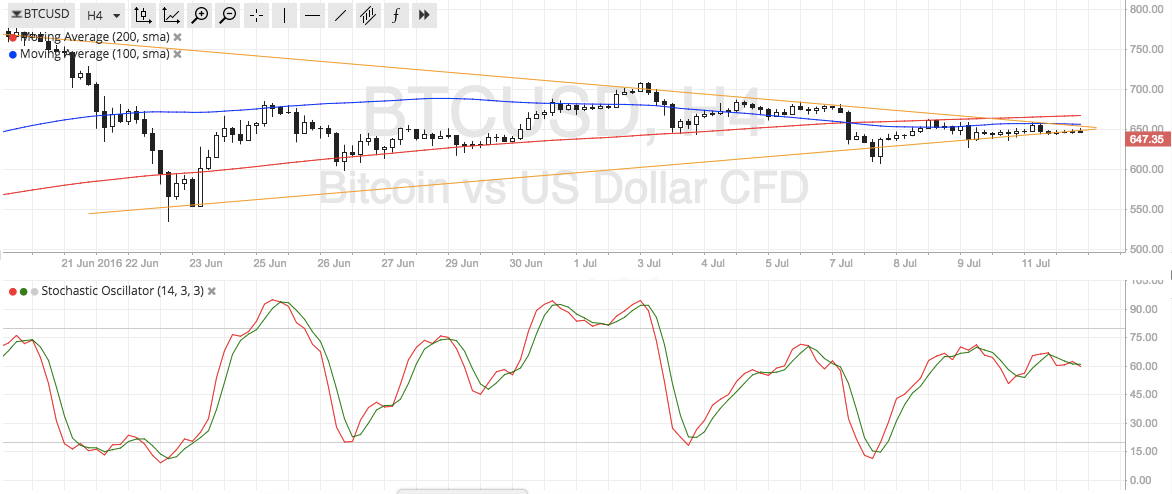Click the 1 Jul date axis label
1172x494 pixels.
pos(587,264)
